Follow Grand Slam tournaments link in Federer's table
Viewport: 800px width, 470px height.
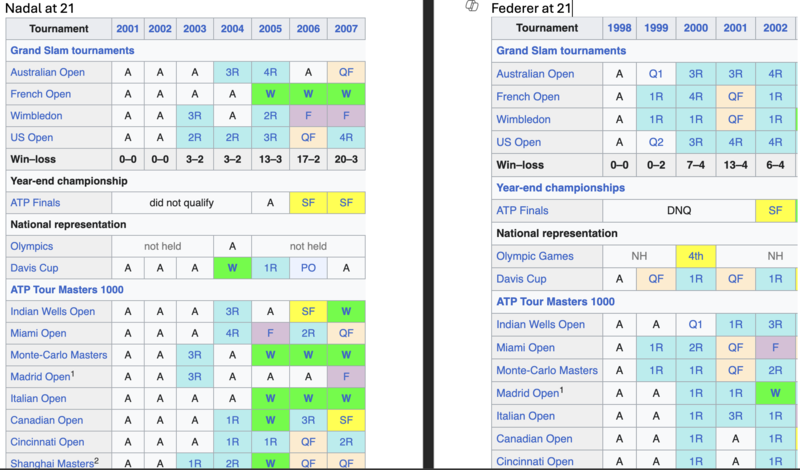[561, 51]
